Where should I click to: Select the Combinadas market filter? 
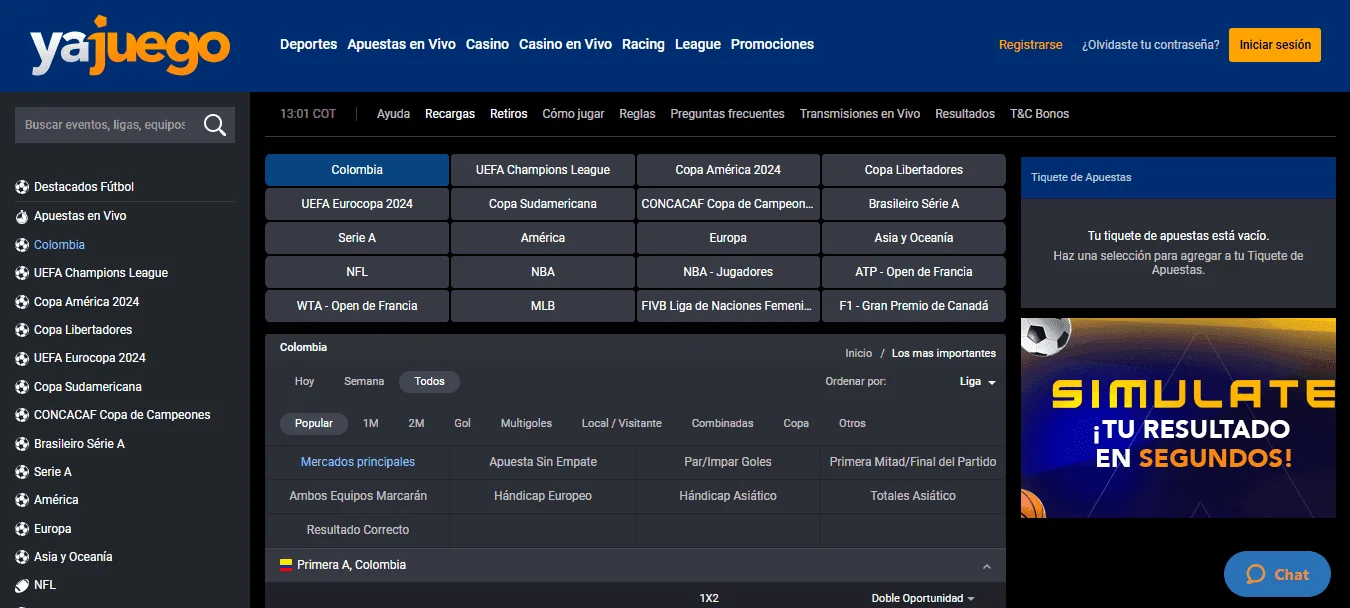(722, 423)
